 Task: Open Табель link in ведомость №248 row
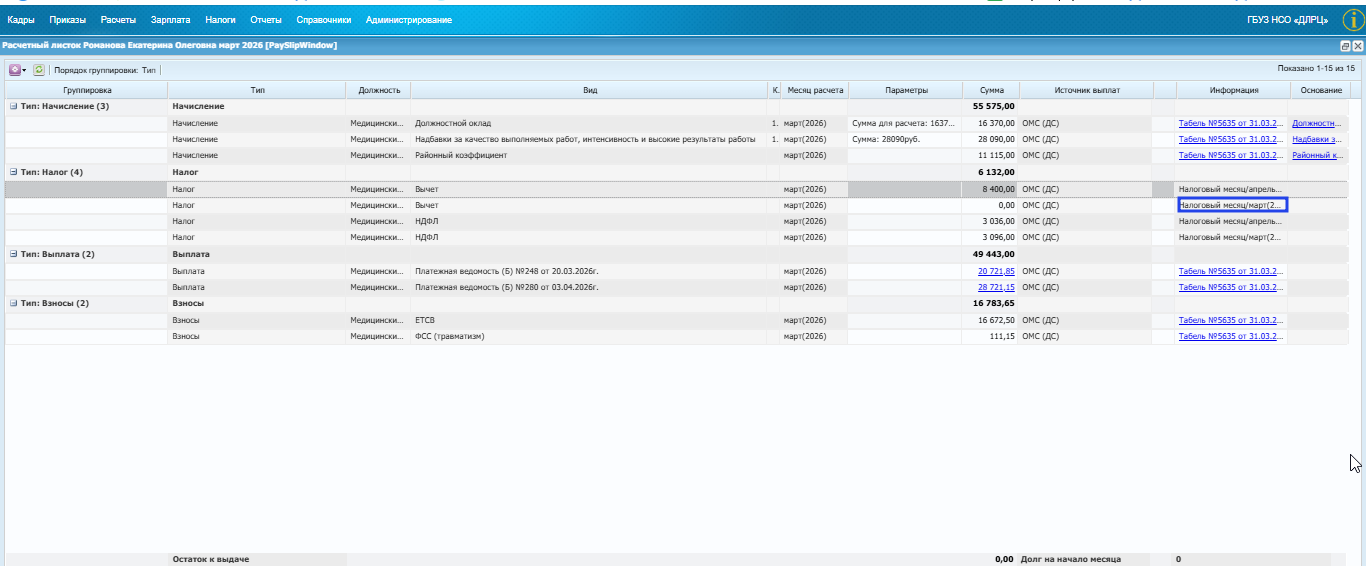point(1230,271)
